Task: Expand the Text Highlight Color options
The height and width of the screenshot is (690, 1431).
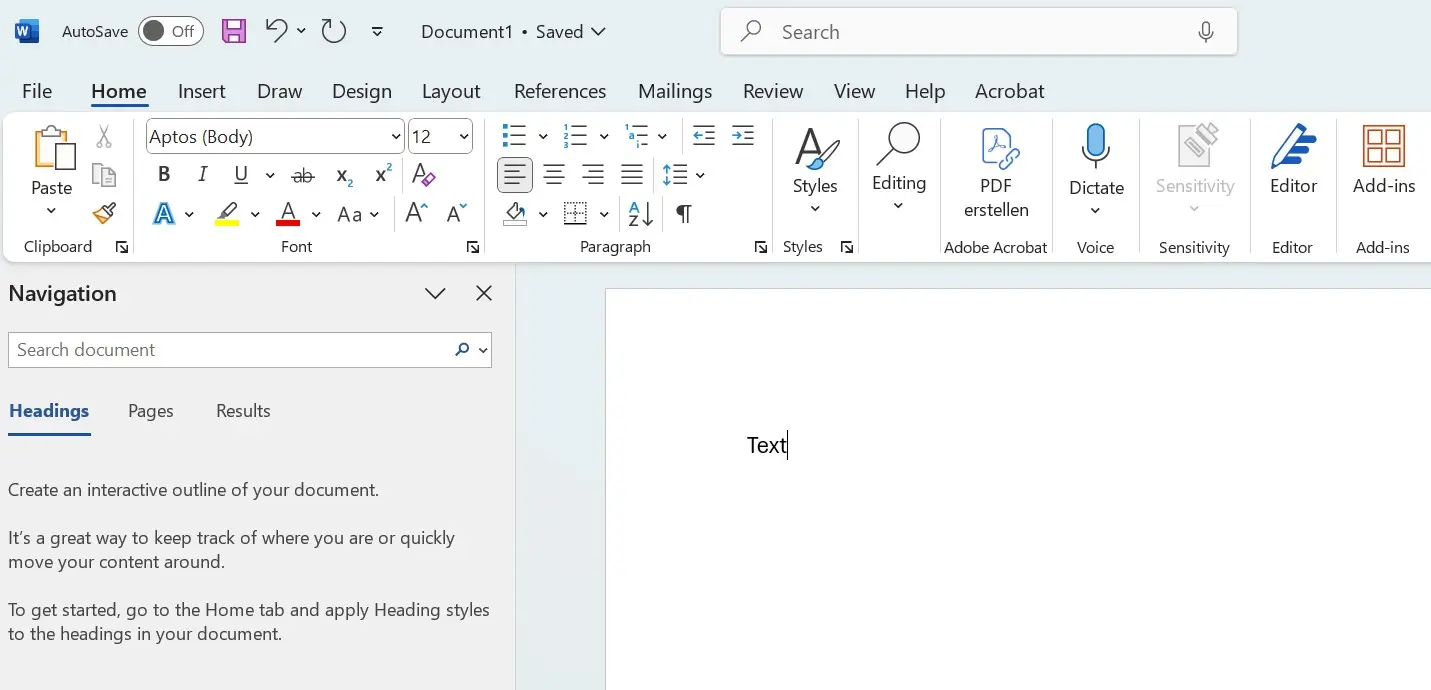Action: (255, 214)
